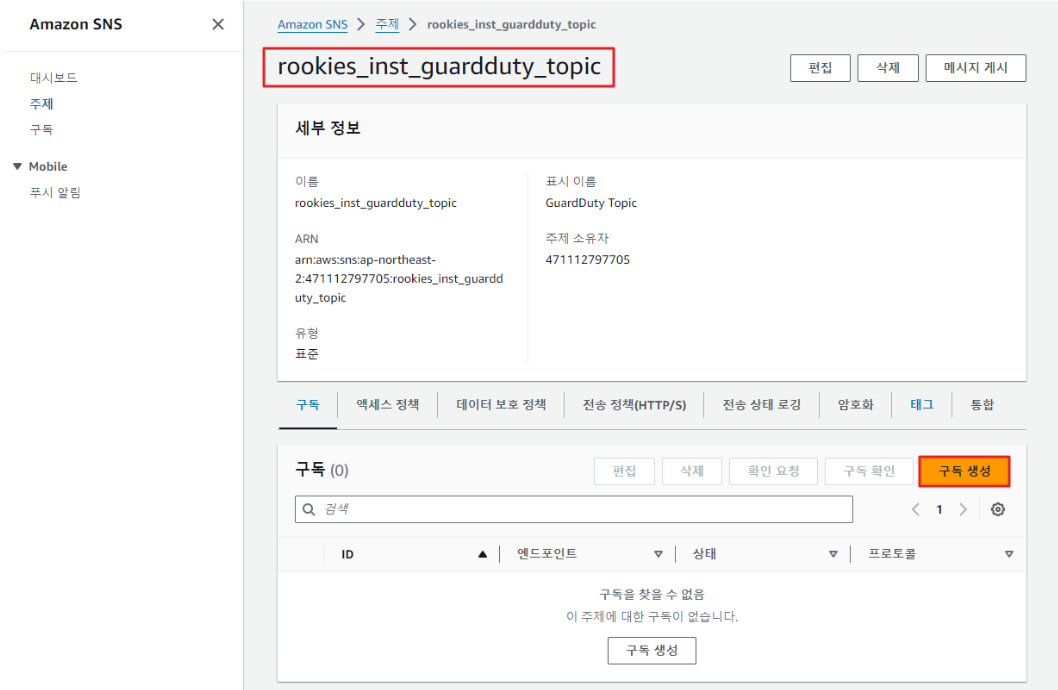Open the 구독 sidebar navigation item
This screenshot has width=1058, height=690.
coord(41,129)
